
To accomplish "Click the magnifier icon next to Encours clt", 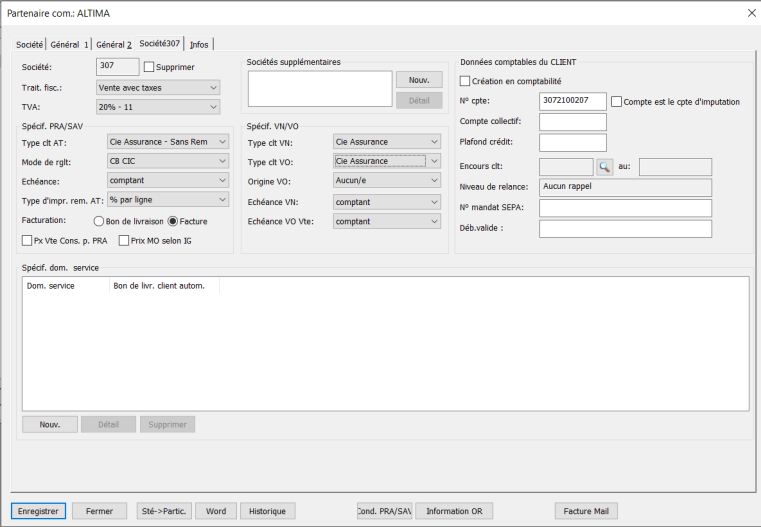I will [x=604, y=167].
